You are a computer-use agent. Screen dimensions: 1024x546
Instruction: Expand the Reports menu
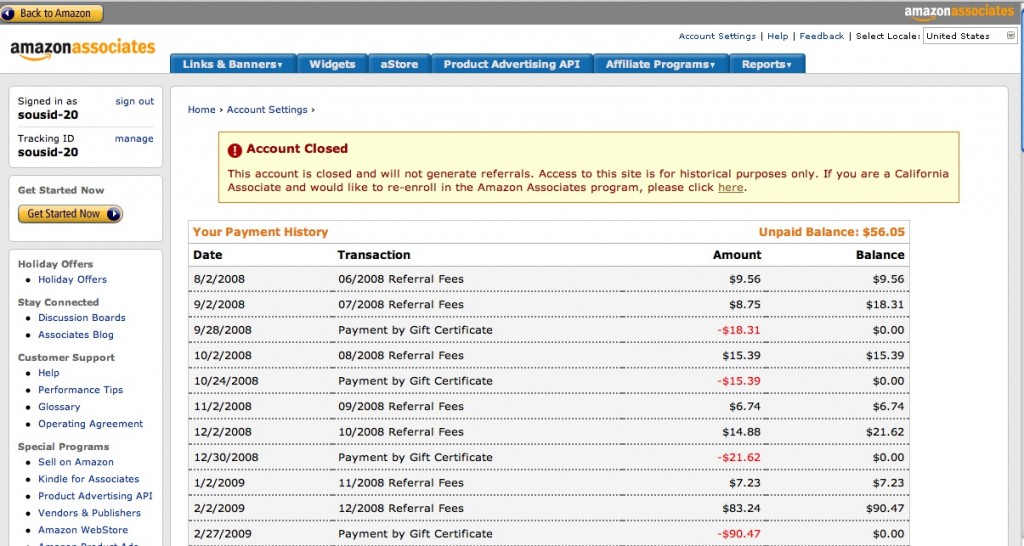[x=766, y=64]
